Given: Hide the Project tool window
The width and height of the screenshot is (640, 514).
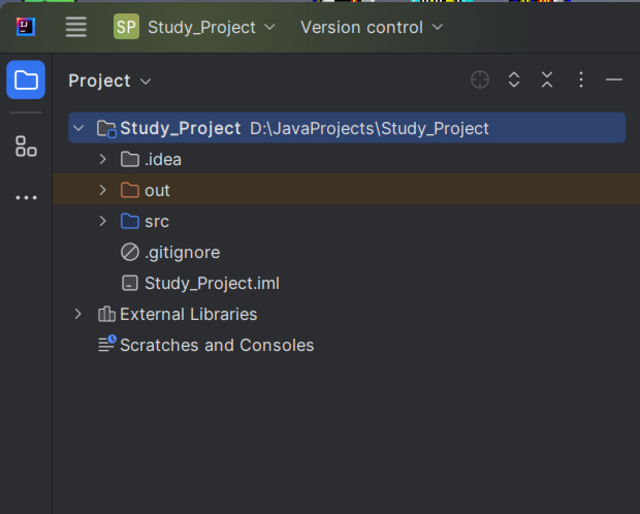Looking at the screenshot, I should tap(614, 80).
